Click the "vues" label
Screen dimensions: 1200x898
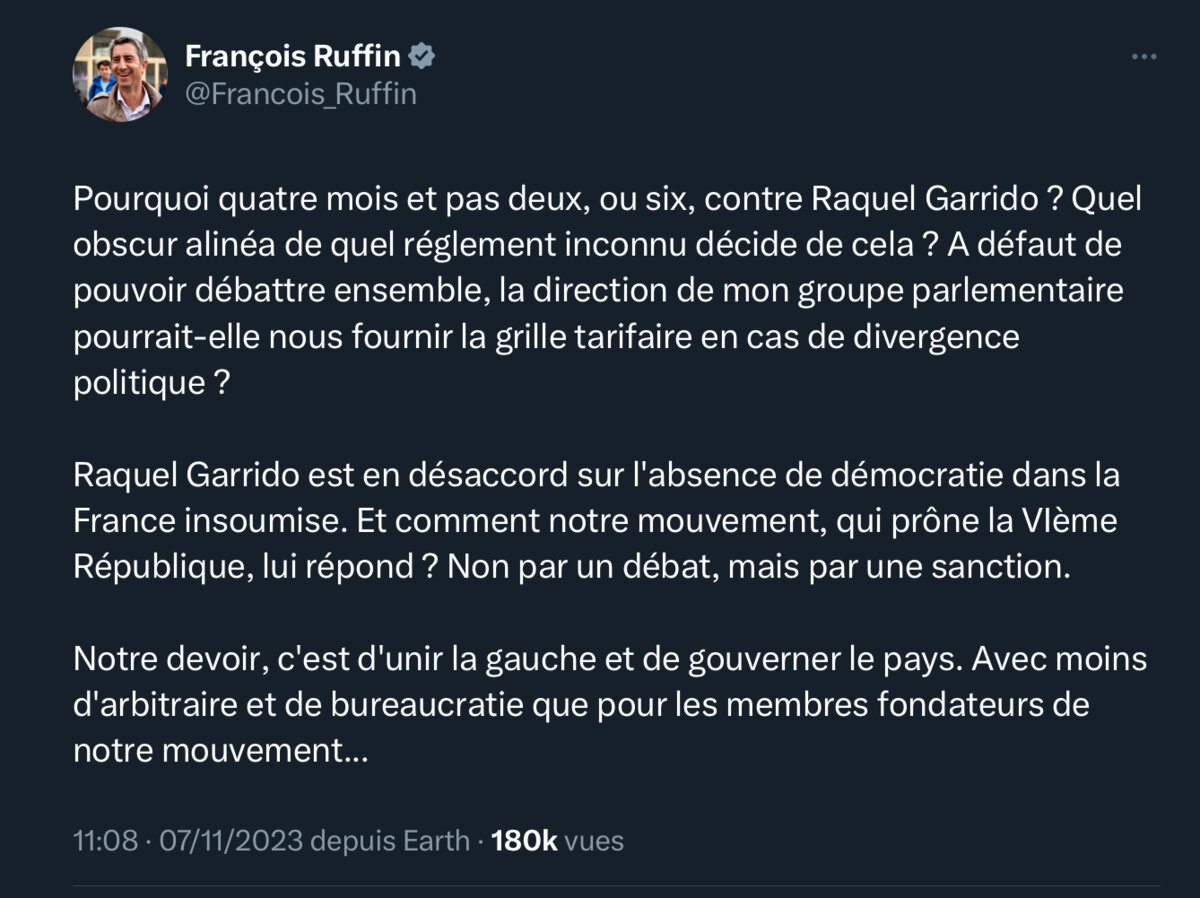point(594,841)
